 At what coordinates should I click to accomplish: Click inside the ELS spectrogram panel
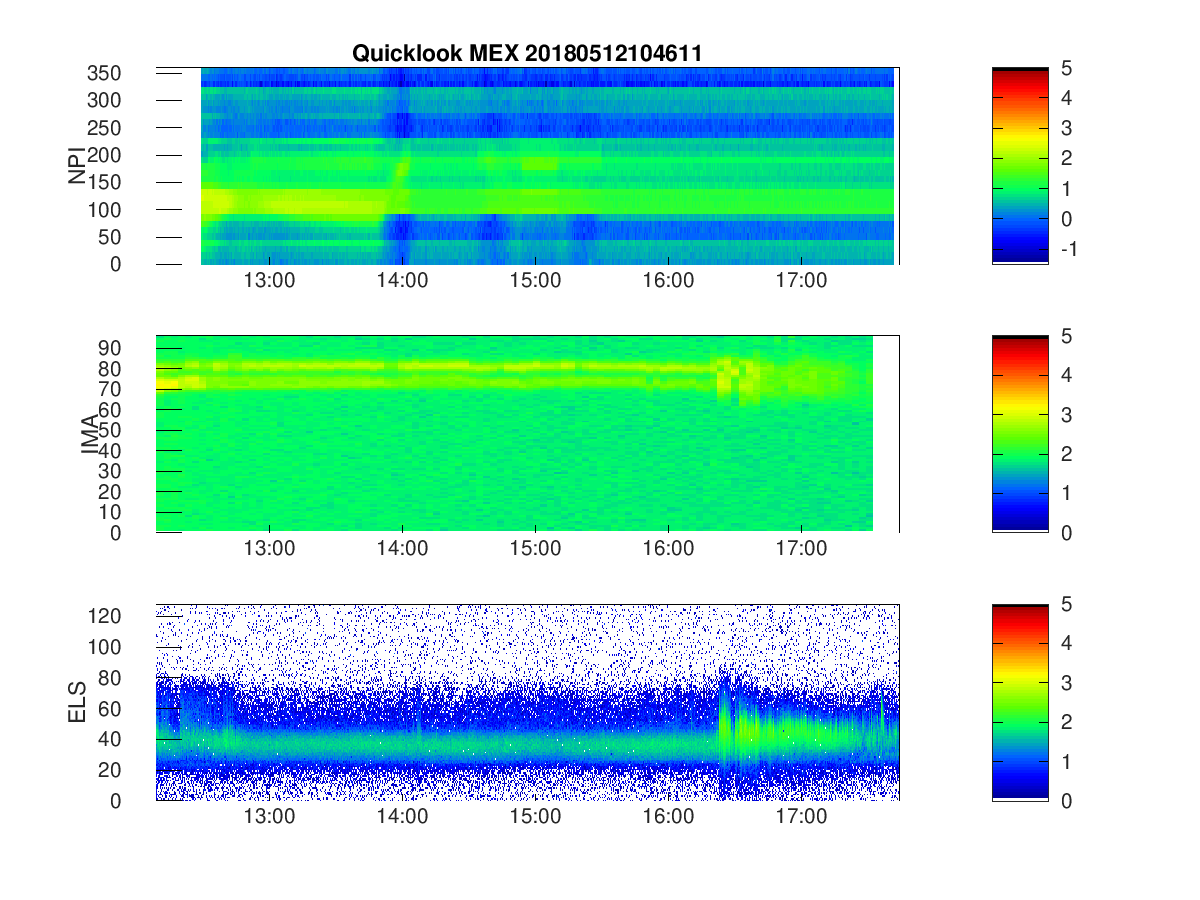[527, 702]
